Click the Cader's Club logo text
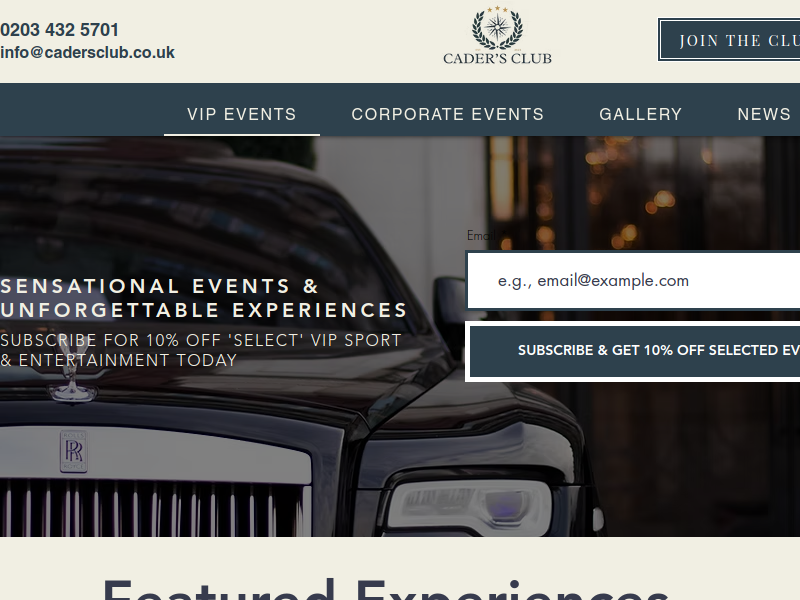 point(497,59)
